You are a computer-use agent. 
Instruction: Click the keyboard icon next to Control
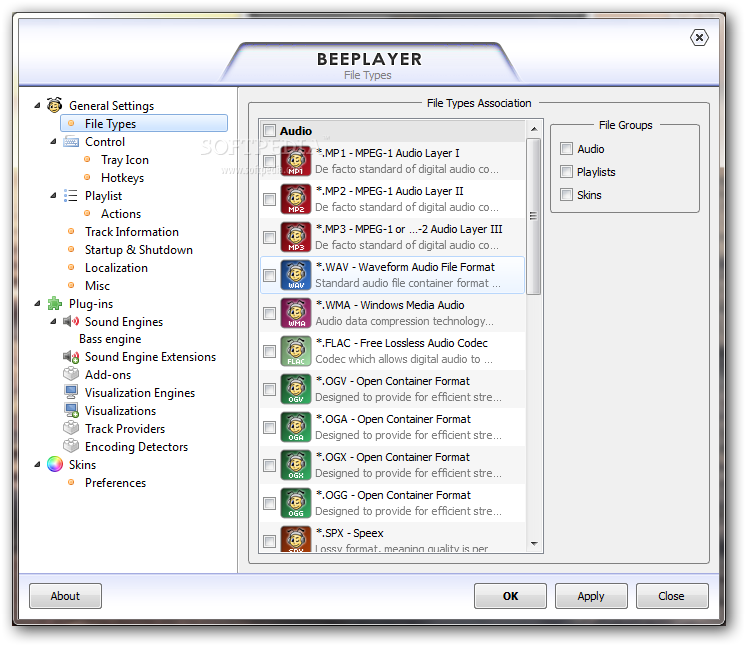pyautogui.click(x=71, y=142)
